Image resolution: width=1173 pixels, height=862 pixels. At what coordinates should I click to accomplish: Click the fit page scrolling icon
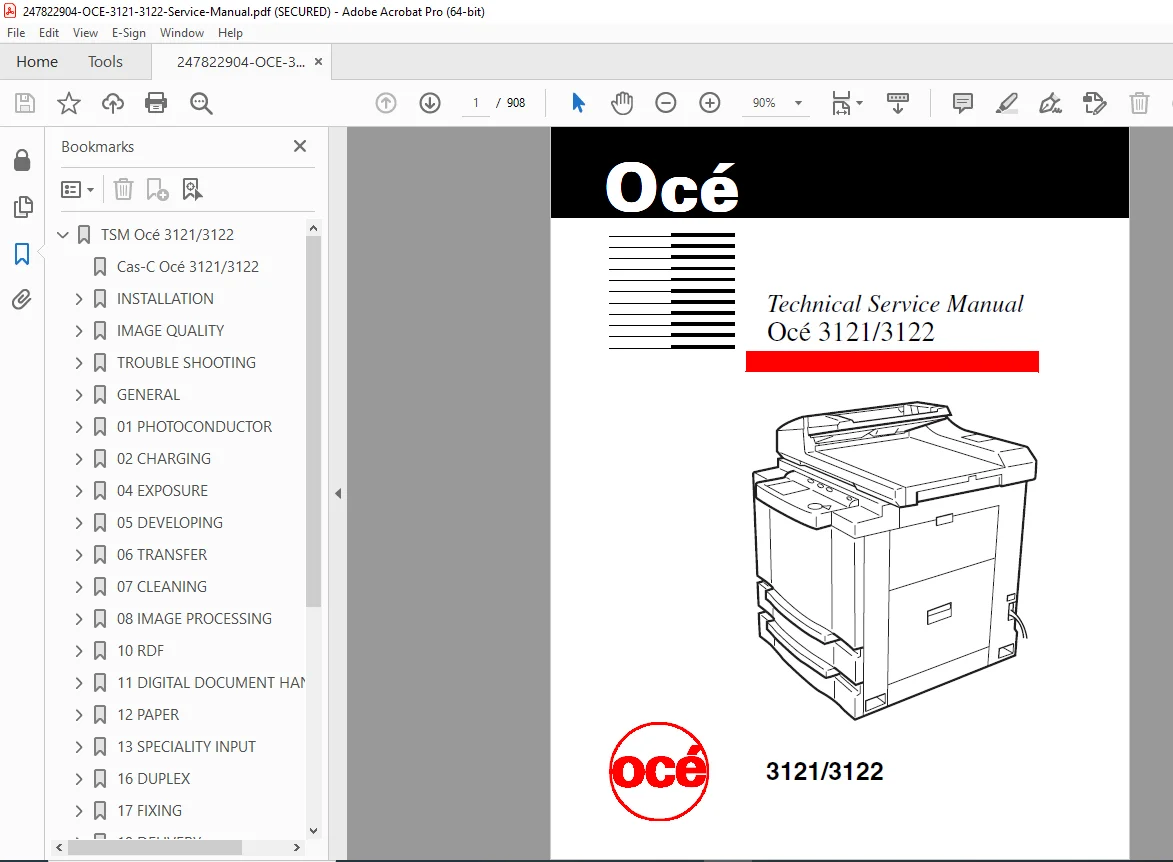(841, 103)
